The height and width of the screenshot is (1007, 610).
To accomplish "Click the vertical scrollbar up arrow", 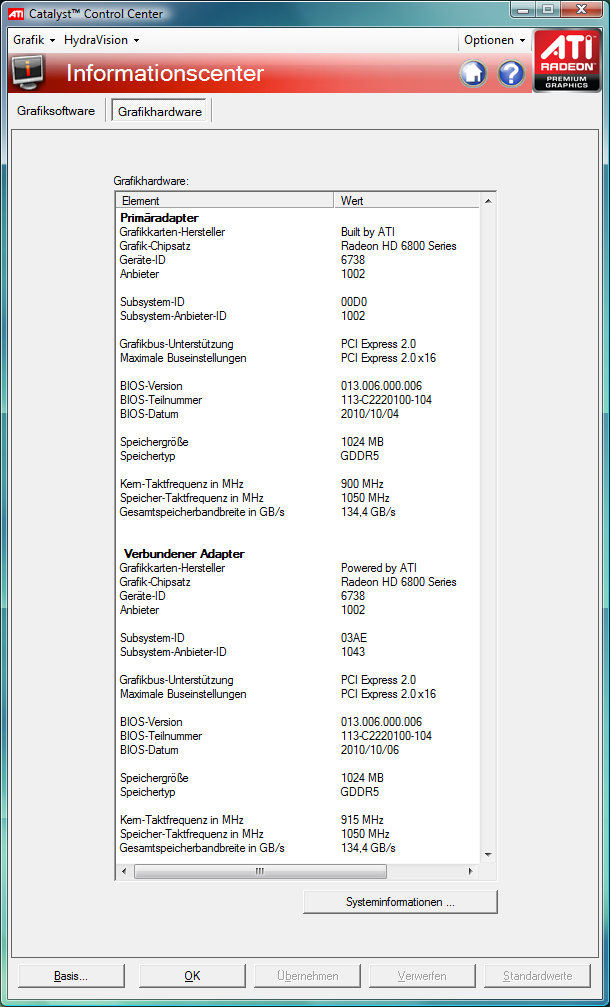I will pos(488,201).
